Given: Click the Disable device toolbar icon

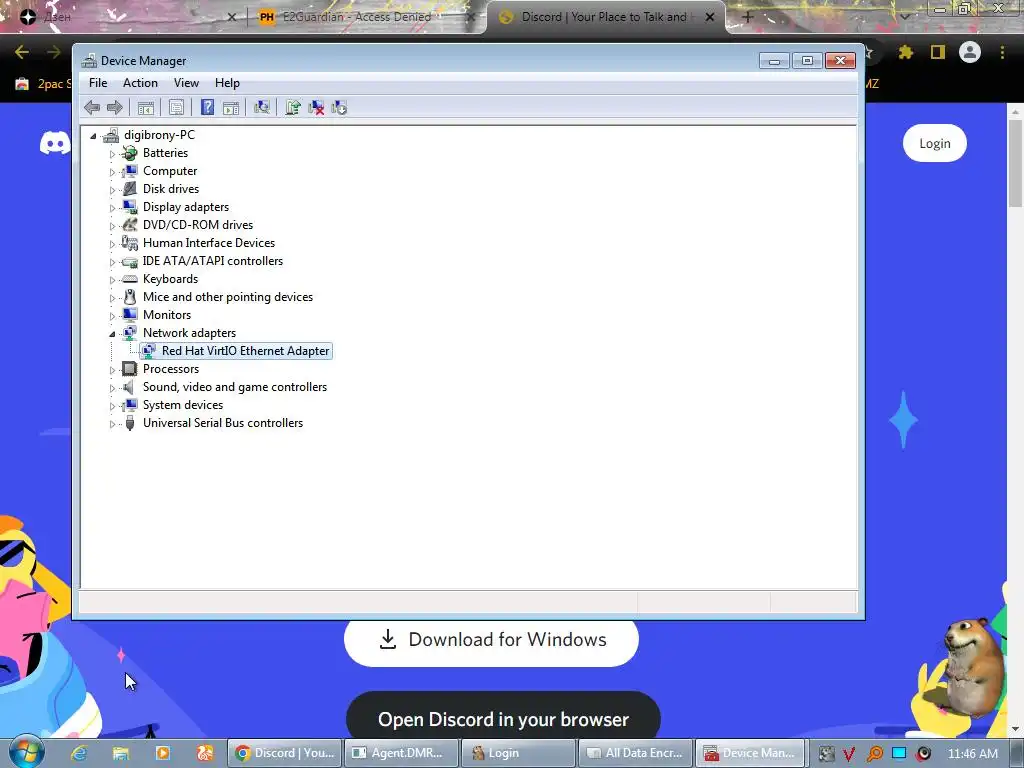Looking at the screenshot, I should 339,108.
